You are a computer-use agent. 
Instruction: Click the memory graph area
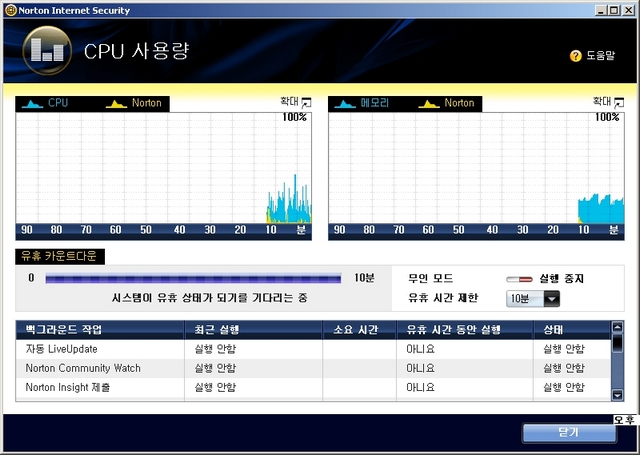(x=476, y=168)
